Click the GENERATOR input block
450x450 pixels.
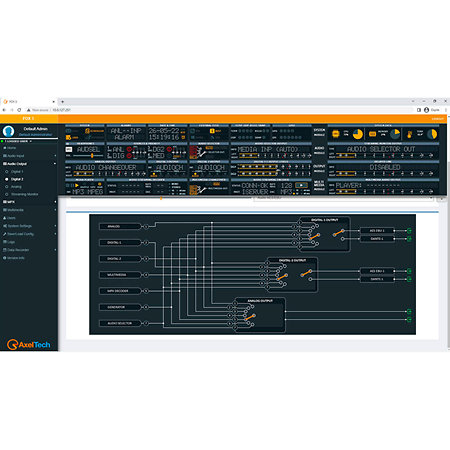[120, 307]
